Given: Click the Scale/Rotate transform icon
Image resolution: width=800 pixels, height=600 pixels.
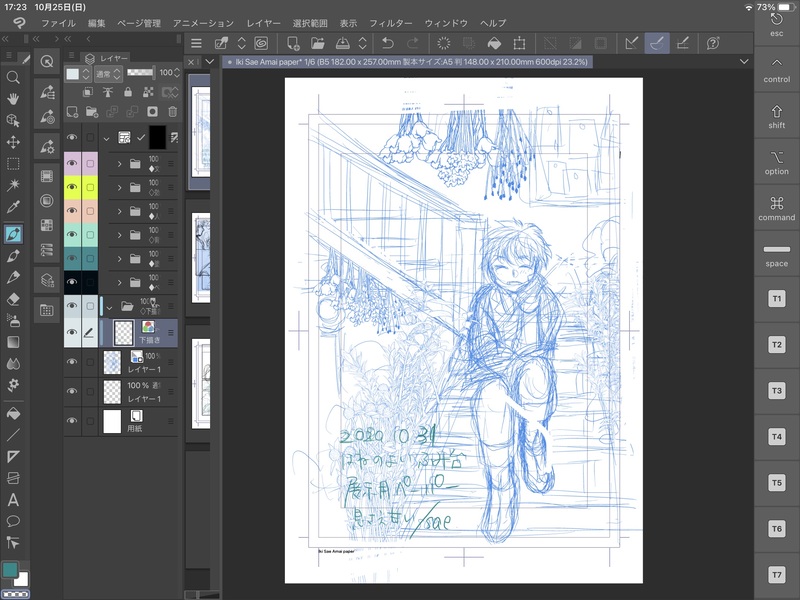Looking at the screenshot, I should (519, 43).
